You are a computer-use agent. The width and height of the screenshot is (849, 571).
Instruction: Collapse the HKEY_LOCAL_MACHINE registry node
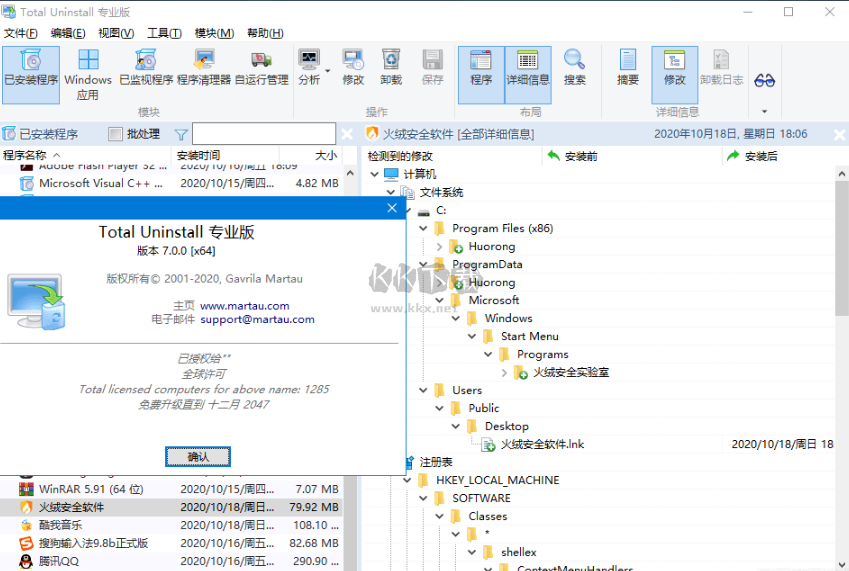(x=408, y=480)
